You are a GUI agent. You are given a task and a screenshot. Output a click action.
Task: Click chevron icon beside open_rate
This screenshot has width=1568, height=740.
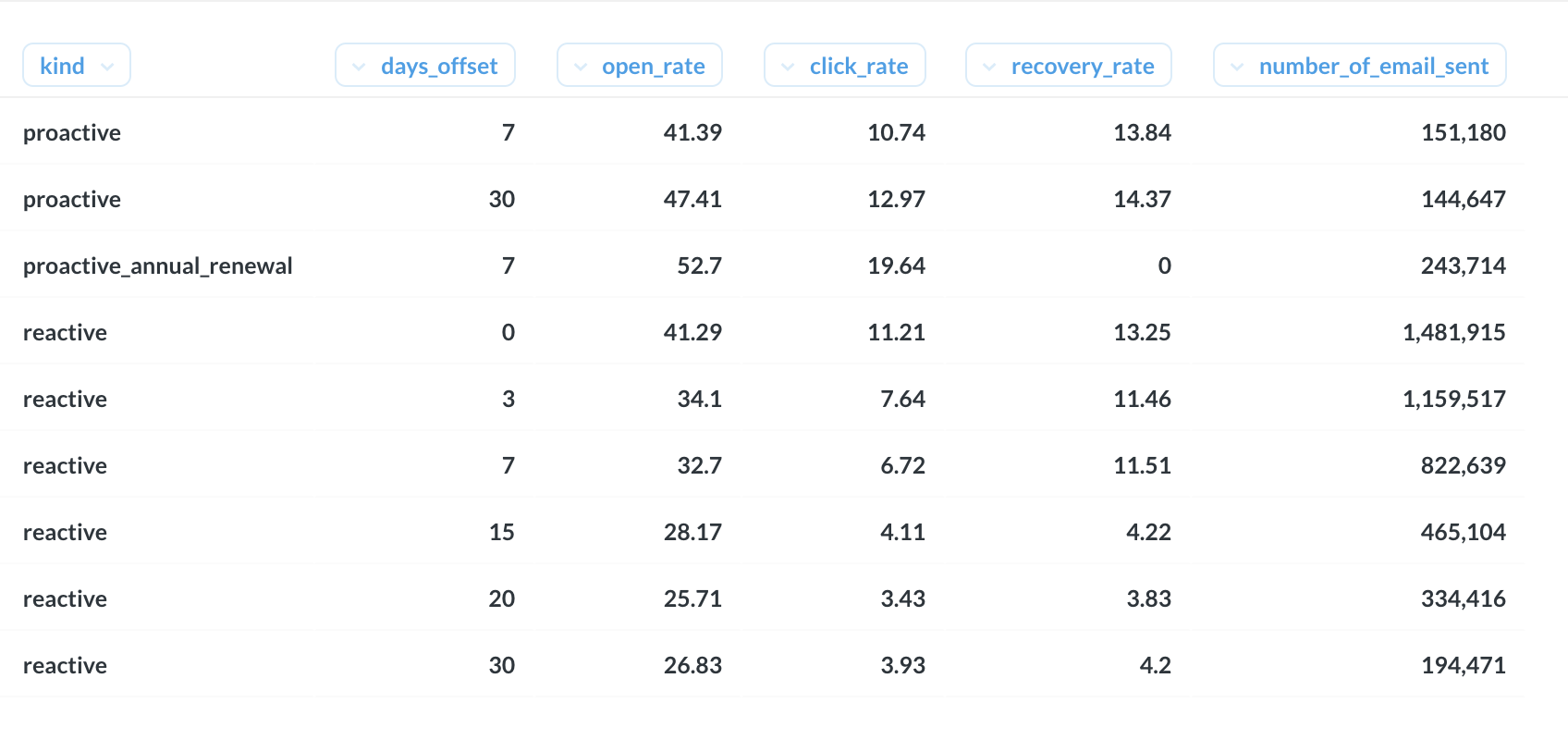point(581,67)
